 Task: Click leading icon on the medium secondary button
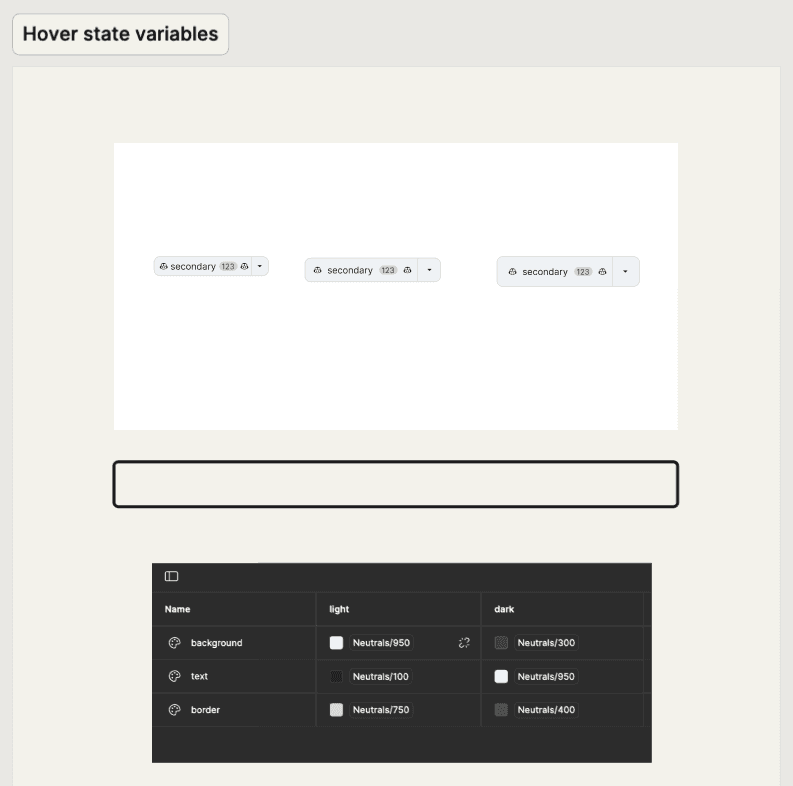pyautogui.click(x=318, y=270)
